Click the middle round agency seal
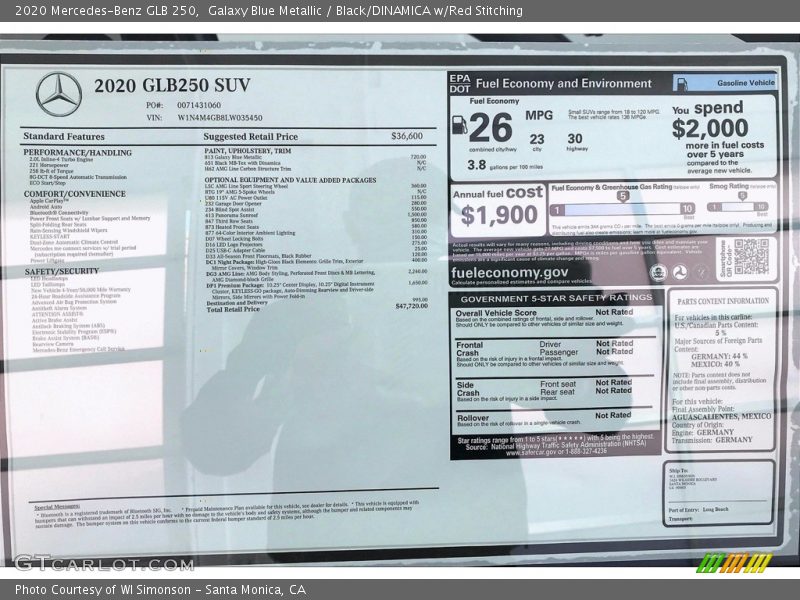This screenshot has width=800, height=600. coord(679,272)
